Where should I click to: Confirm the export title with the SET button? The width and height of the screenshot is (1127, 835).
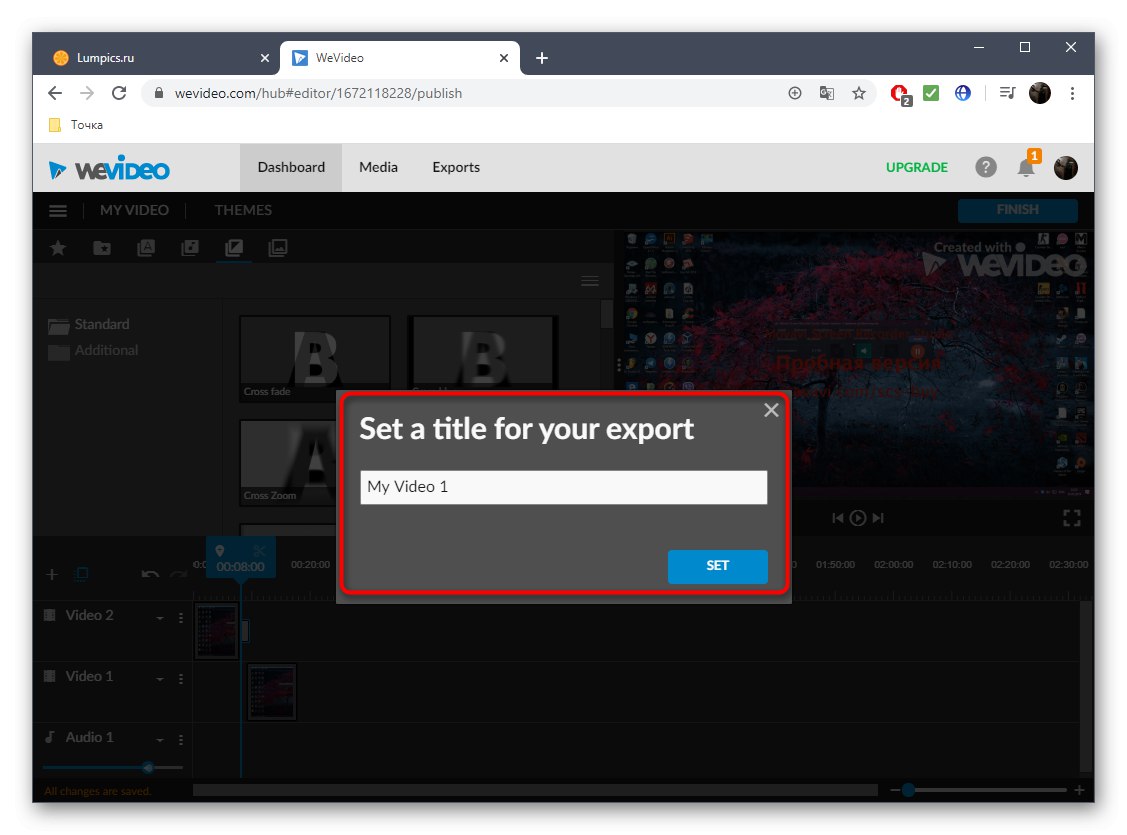point(717,566)
